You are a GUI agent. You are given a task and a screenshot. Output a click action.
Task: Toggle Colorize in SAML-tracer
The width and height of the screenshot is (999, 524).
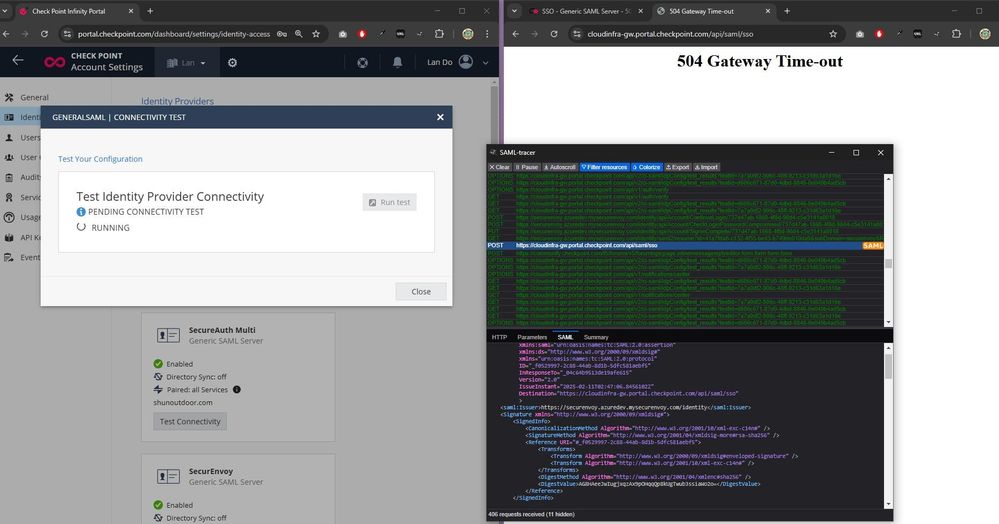[x=647, y=167]
